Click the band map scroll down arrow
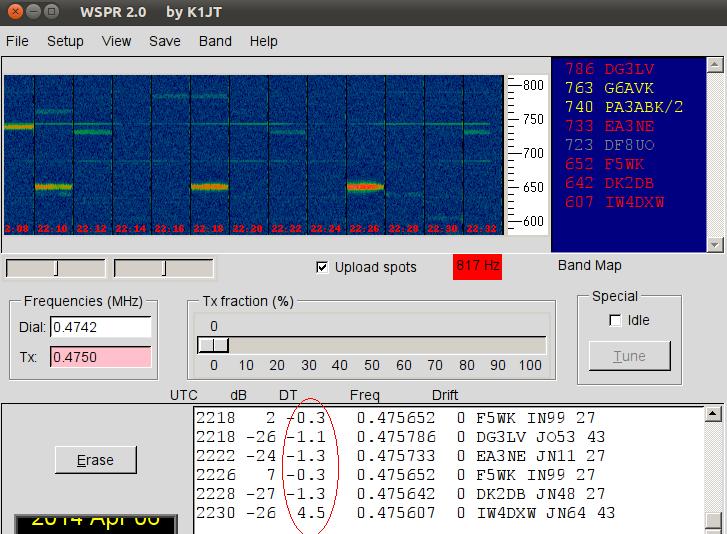The width and height of the screenshot is (727, 534). point(714,244)
